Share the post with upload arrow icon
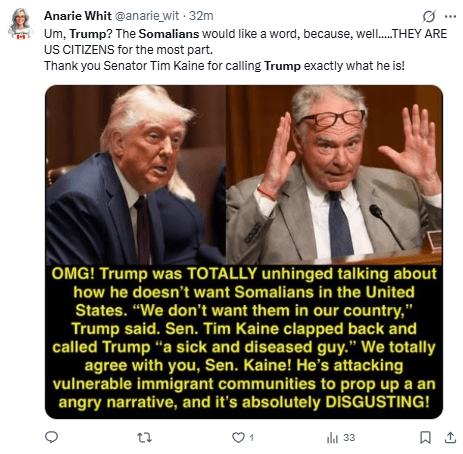463x454 pixels. (450, 437)
